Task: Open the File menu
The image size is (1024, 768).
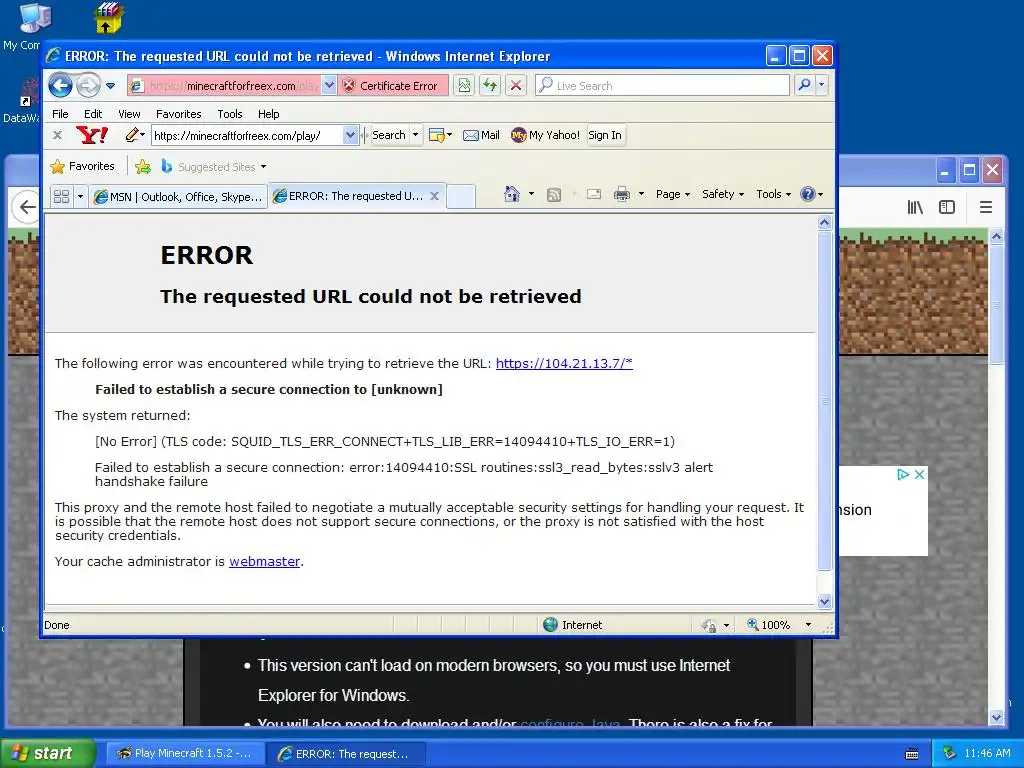Action: [x=60, y=114]
